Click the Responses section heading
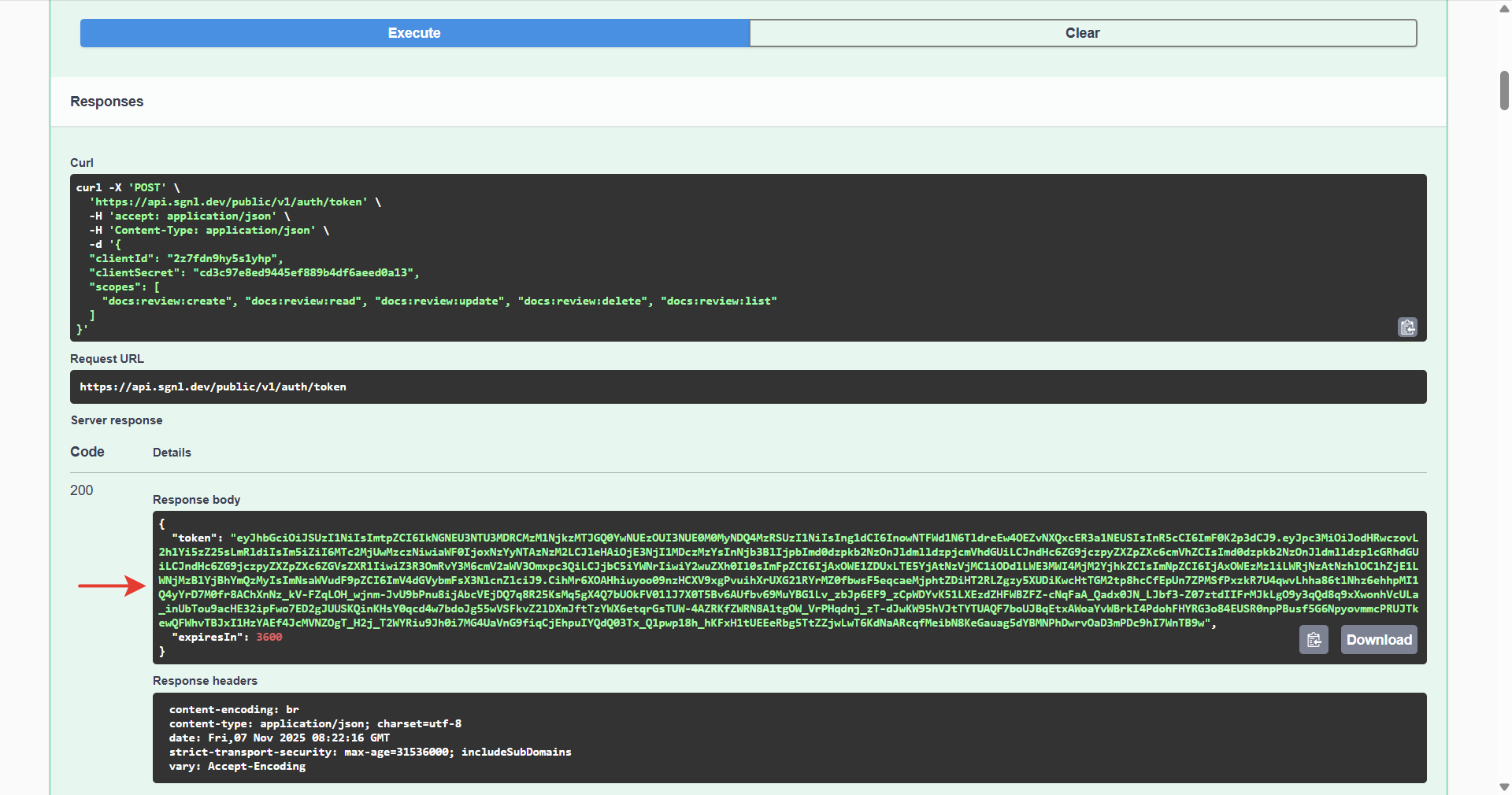The width and height of the screenshot is (1512, 795). pos(106,101)
